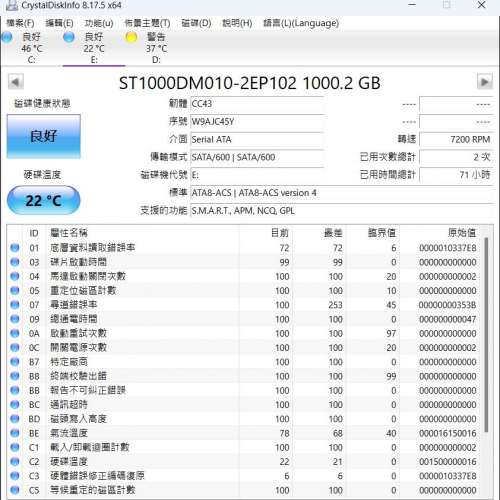Click status orb for attribute BE
The image size is (500, 500).
[x=15, y=433]
